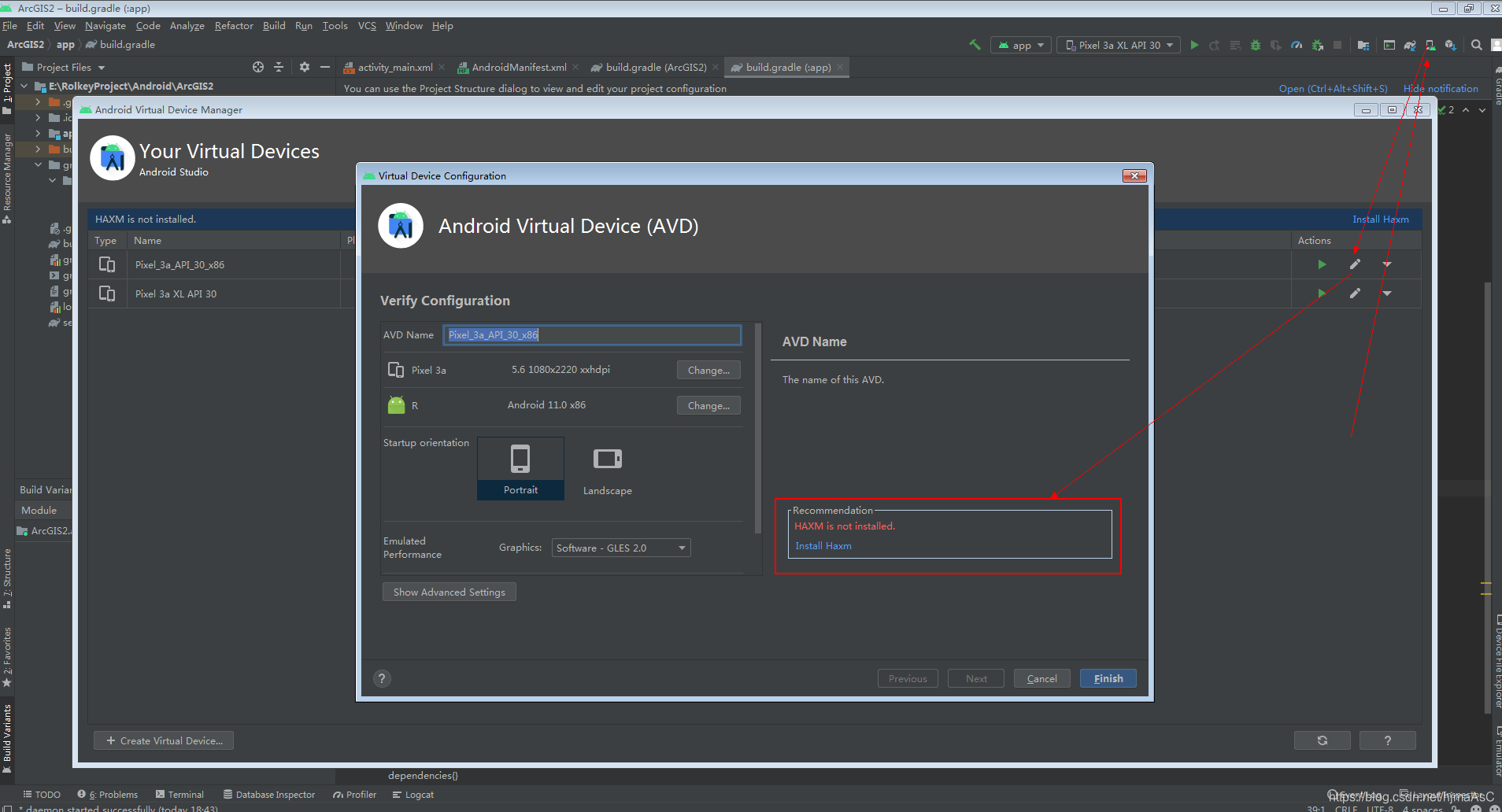Click the Open (Ctrl+Alt+Shift+S) link
Viewport: 1502px width, 812px height.
(x=1334, y=89)
